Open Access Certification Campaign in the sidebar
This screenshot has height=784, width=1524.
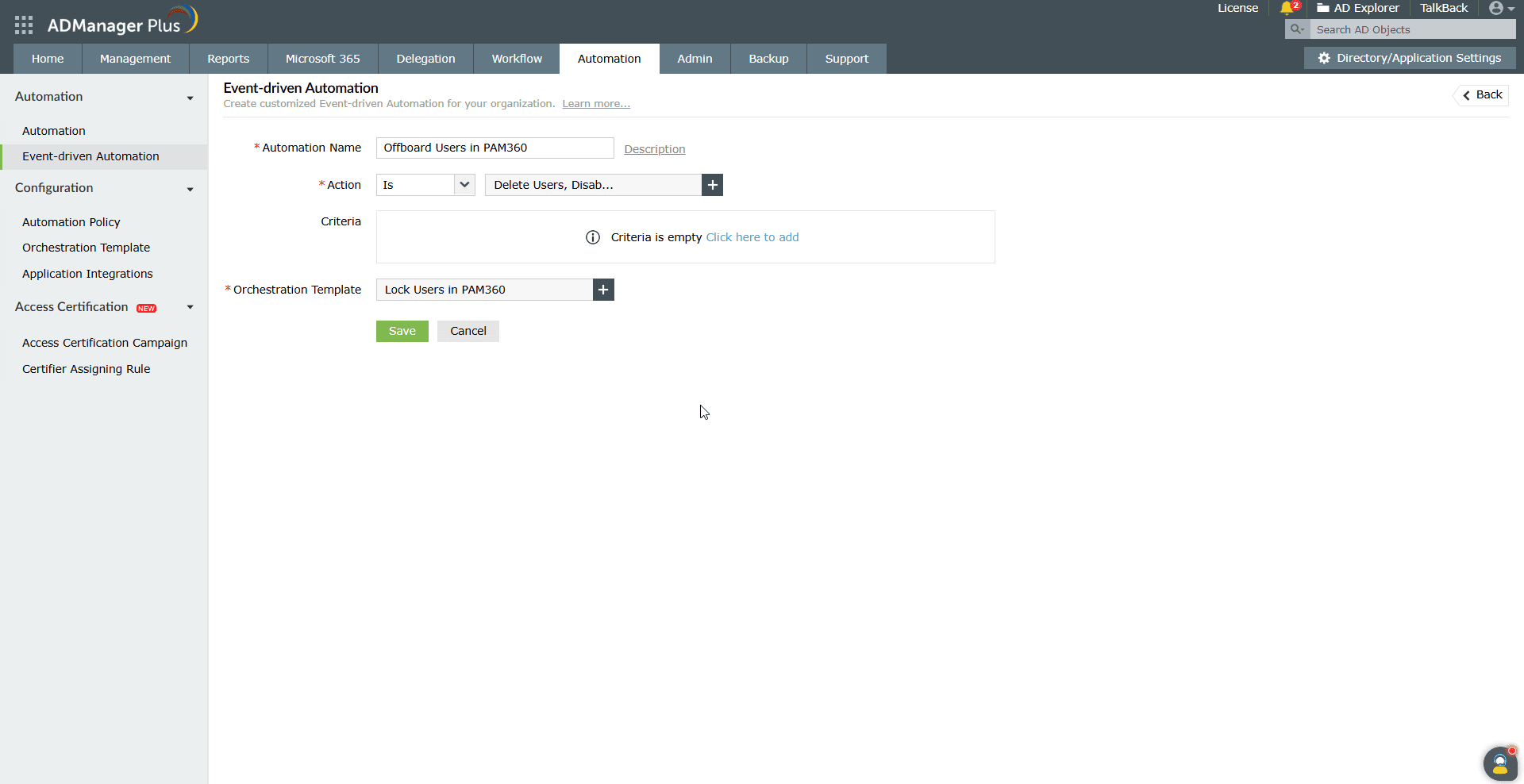coord(105,343)
